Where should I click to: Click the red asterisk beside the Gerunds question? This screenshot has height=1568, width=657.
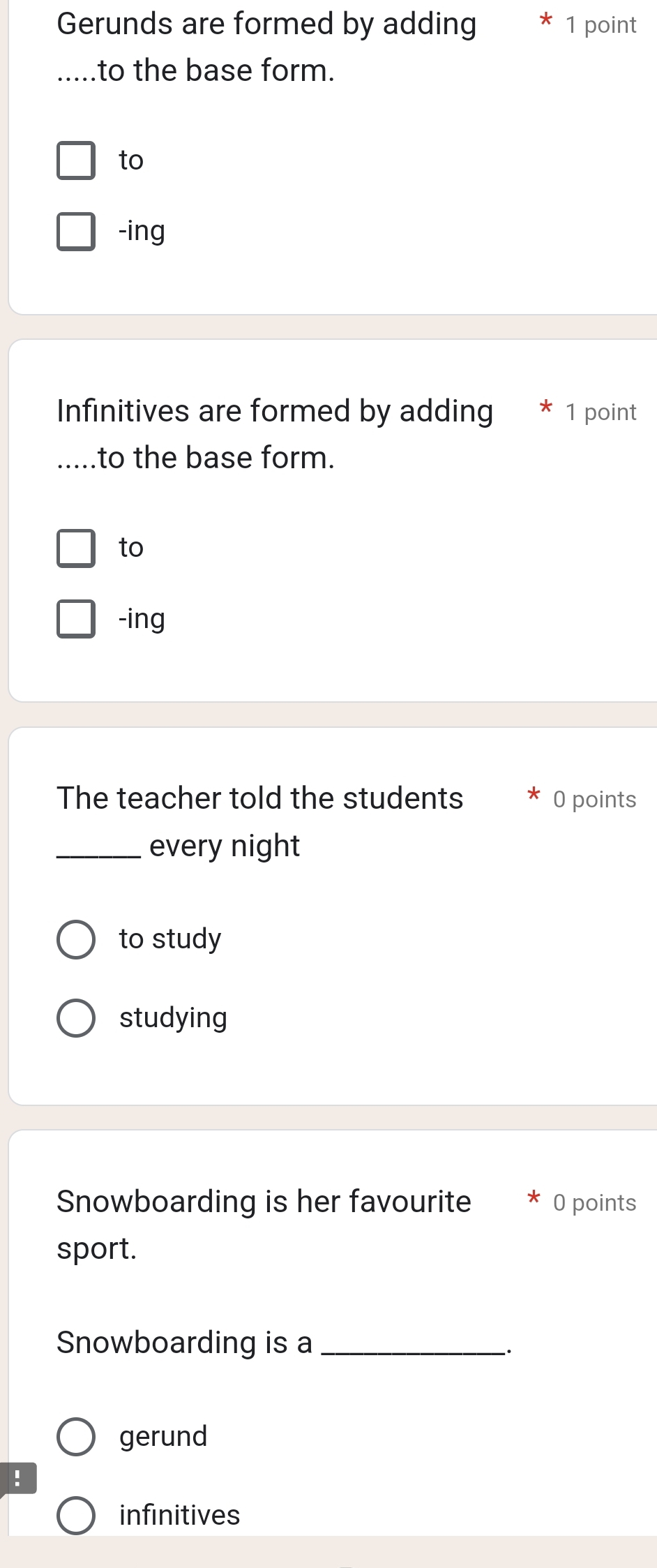546,22
